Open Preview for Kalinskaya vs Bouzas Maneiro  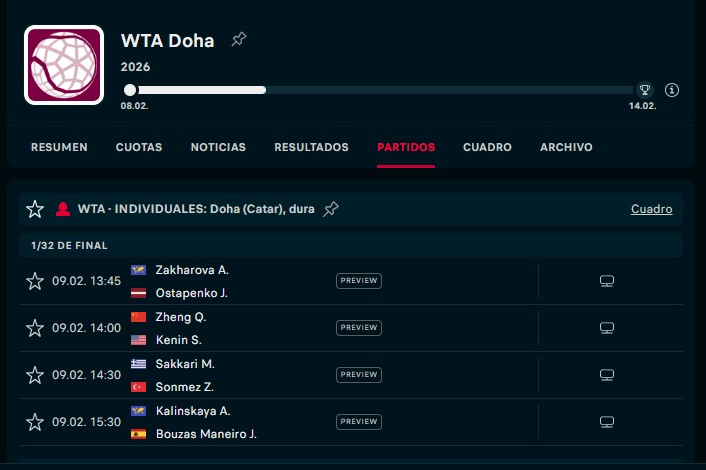point(358,422)
